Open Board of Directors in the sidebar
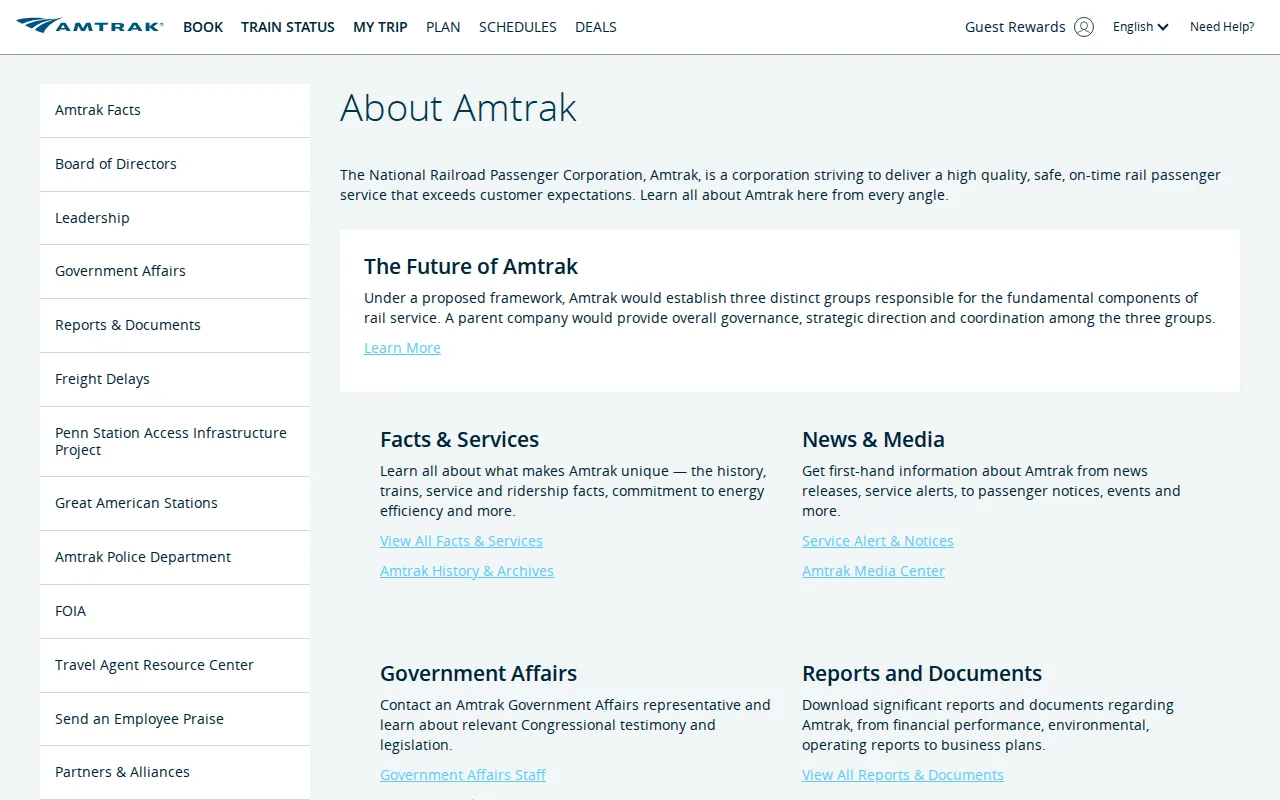 (x=175, y=164)
